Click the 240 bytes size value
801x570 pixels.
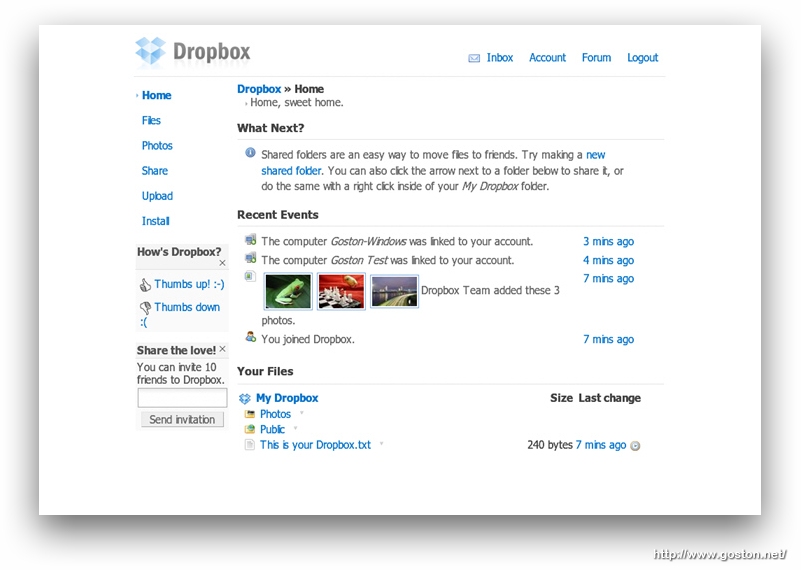tap(550, 445)
